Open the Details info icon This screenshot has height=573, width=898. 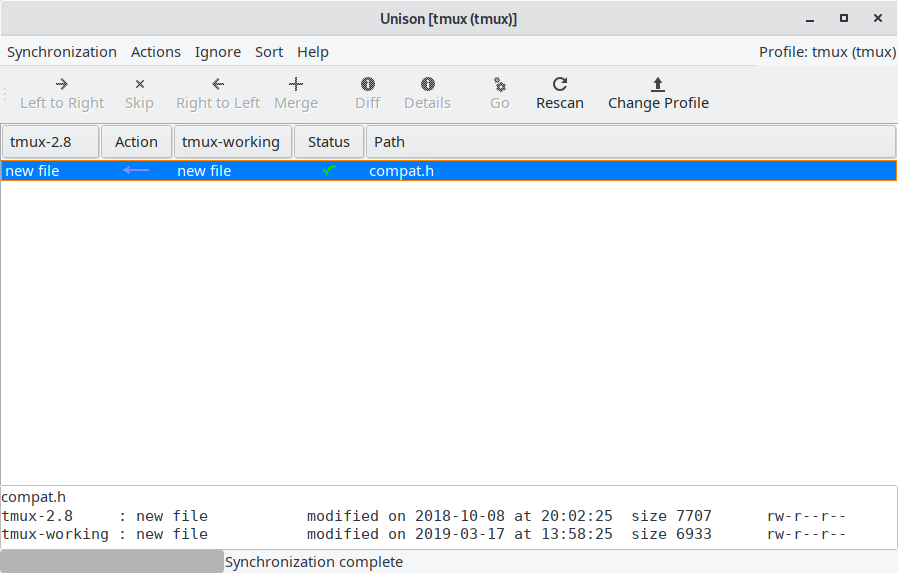[x=427, y=84]
